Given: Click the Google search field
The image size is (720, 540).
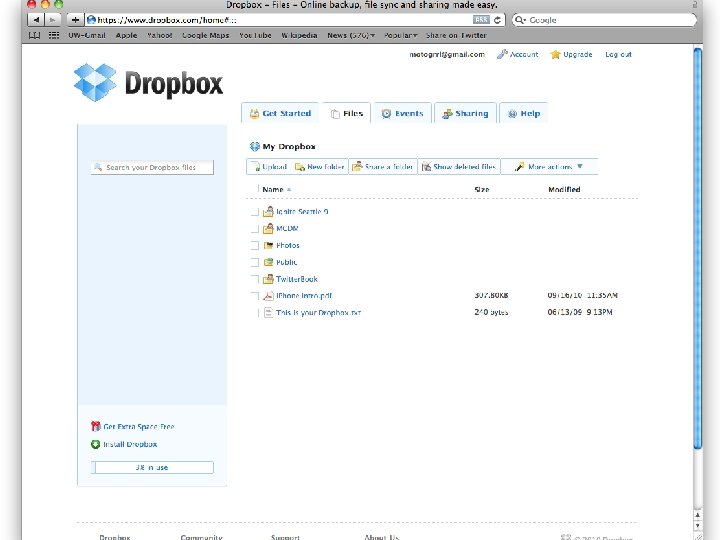Looking at the screenshot, I should tap(604, 20).
